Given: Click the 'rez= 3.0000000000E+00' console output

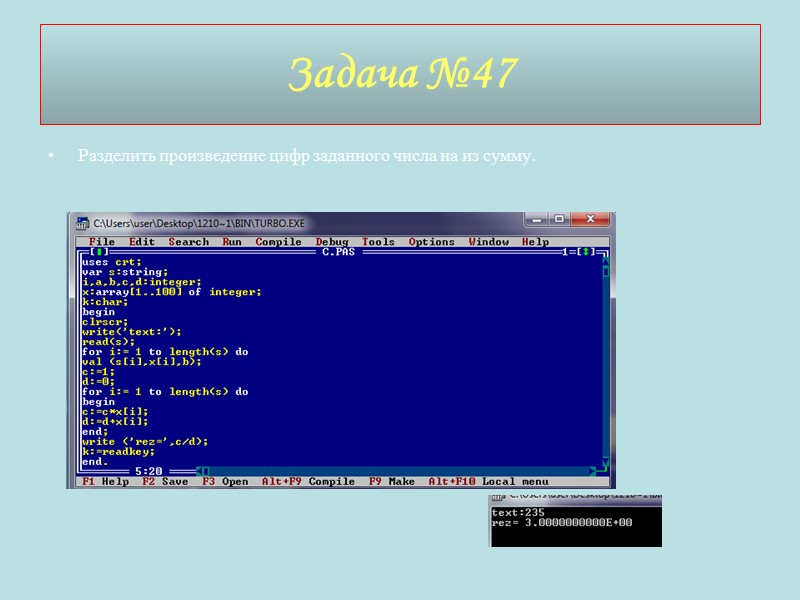Looking at the screenshot, I should pyautogui.click(x=562, y=522).
